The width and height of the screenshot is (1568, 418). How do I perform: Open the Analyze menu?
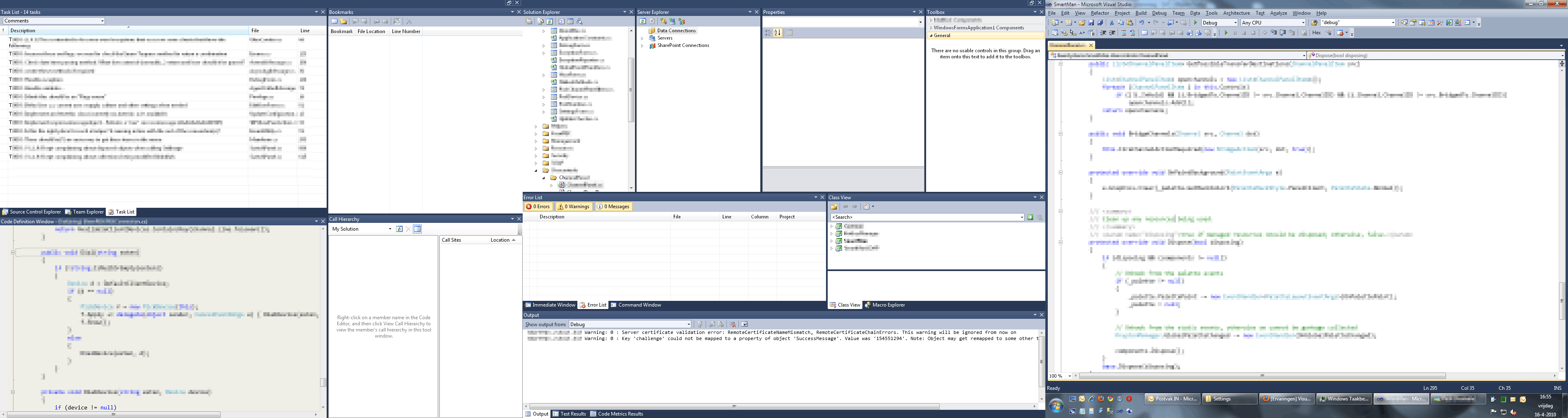coord(1278,13)
